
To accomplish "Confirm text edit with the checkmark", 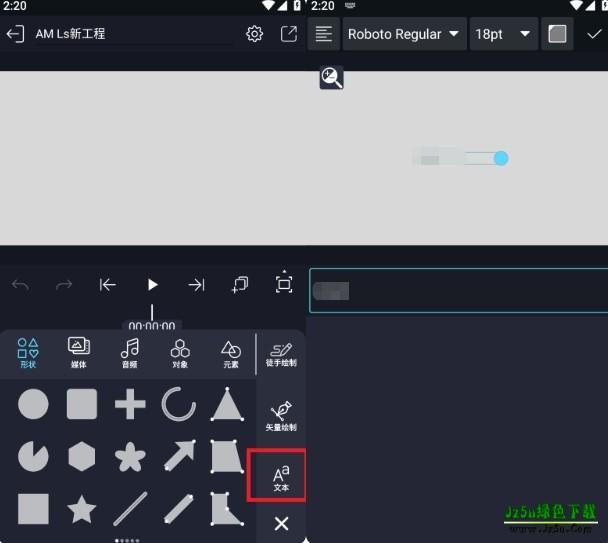I will click(594, 34).
